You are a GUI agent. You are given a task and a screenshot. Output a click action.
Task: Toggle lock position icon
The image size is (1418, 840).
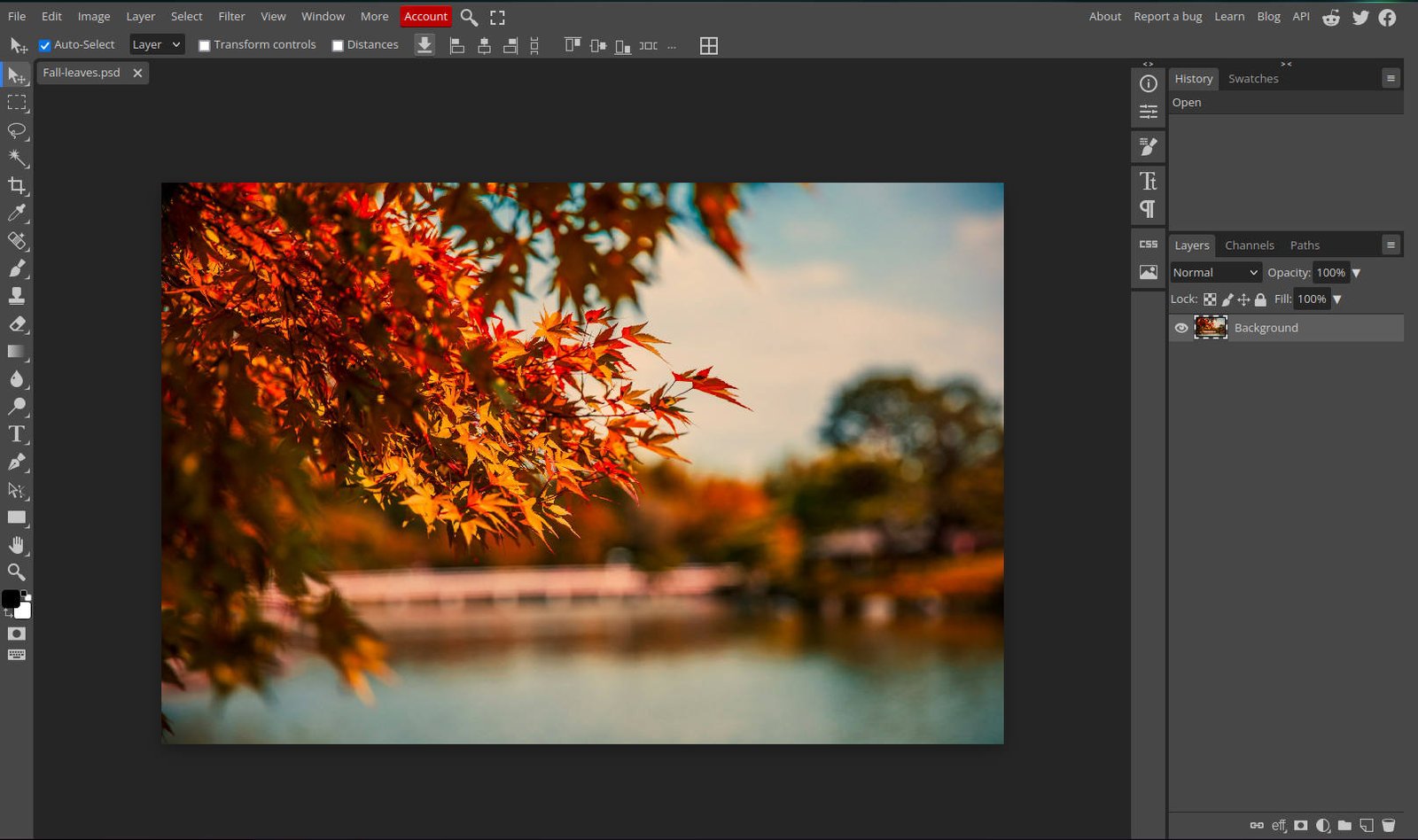click(x=1244, y=299)
